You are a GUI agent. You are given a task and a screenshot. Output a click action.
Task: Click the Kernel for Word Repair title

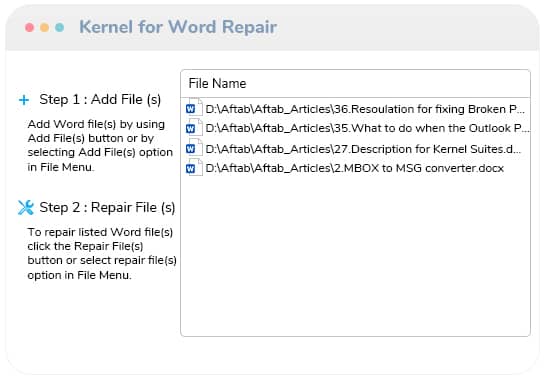(x=178, y=27)
